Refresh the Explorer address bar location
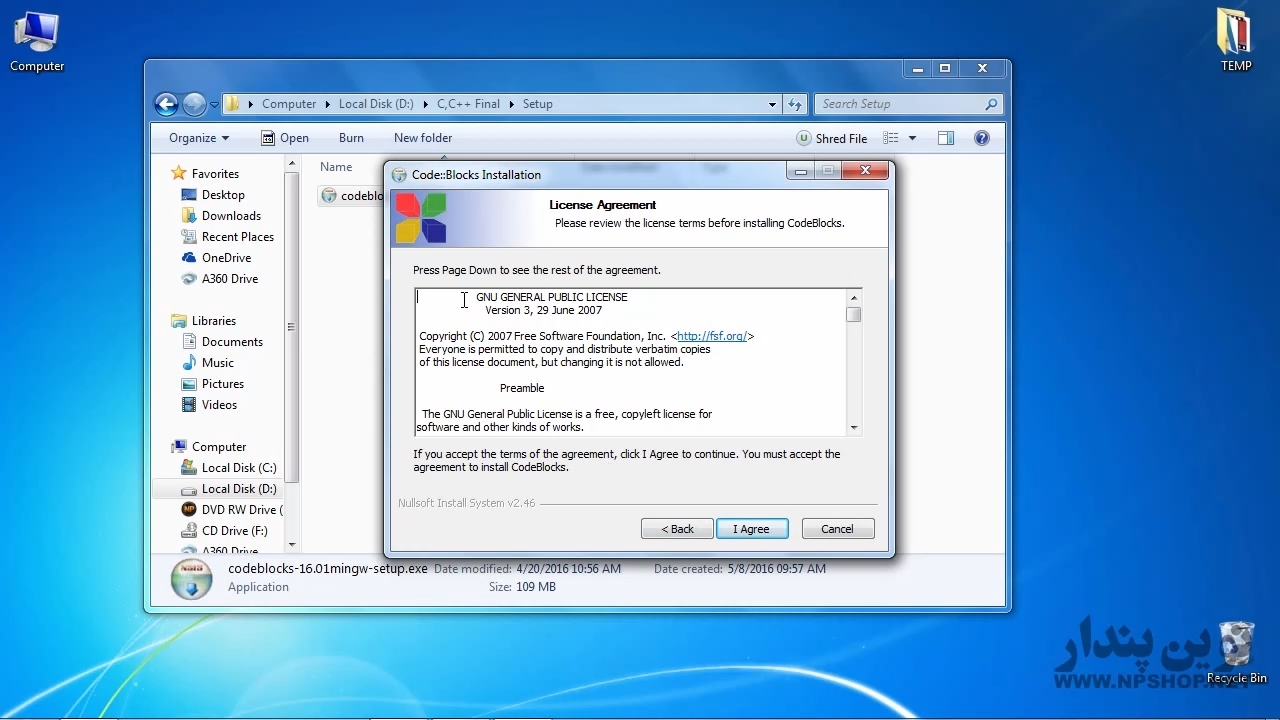Viewport: 1280px width, 720px height. coord(795,104)
